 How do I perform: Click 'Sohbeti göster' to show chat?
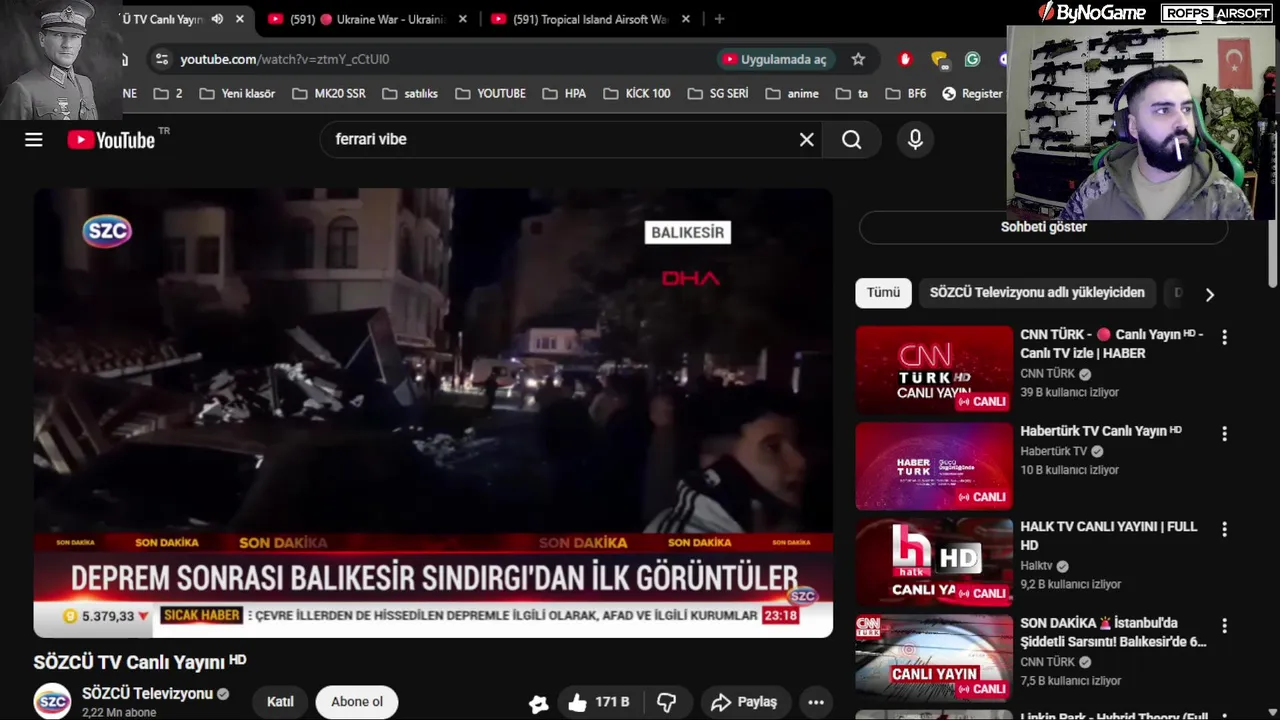pyautogui.click(x=1043, y=227)
